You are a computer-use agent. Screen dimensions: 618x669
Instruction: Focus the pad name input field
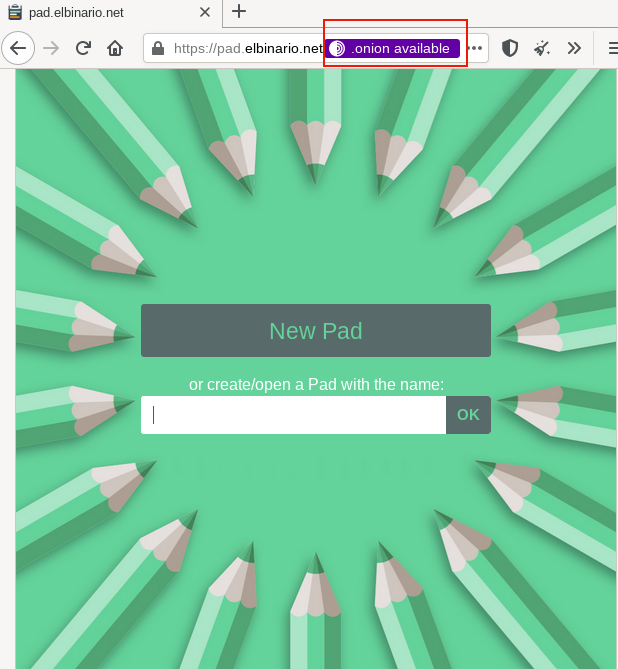click(294, 415)
